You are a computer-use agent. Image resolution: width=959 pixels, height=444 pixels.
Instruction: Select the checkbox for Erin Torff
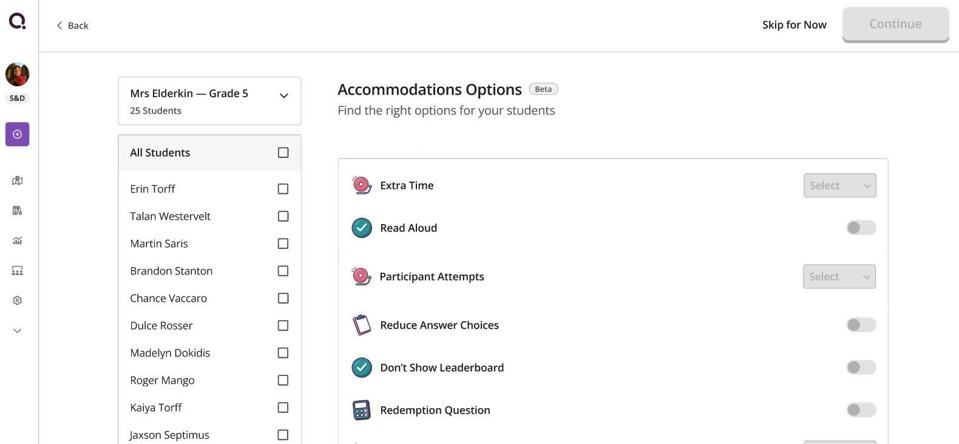(283, 189)
